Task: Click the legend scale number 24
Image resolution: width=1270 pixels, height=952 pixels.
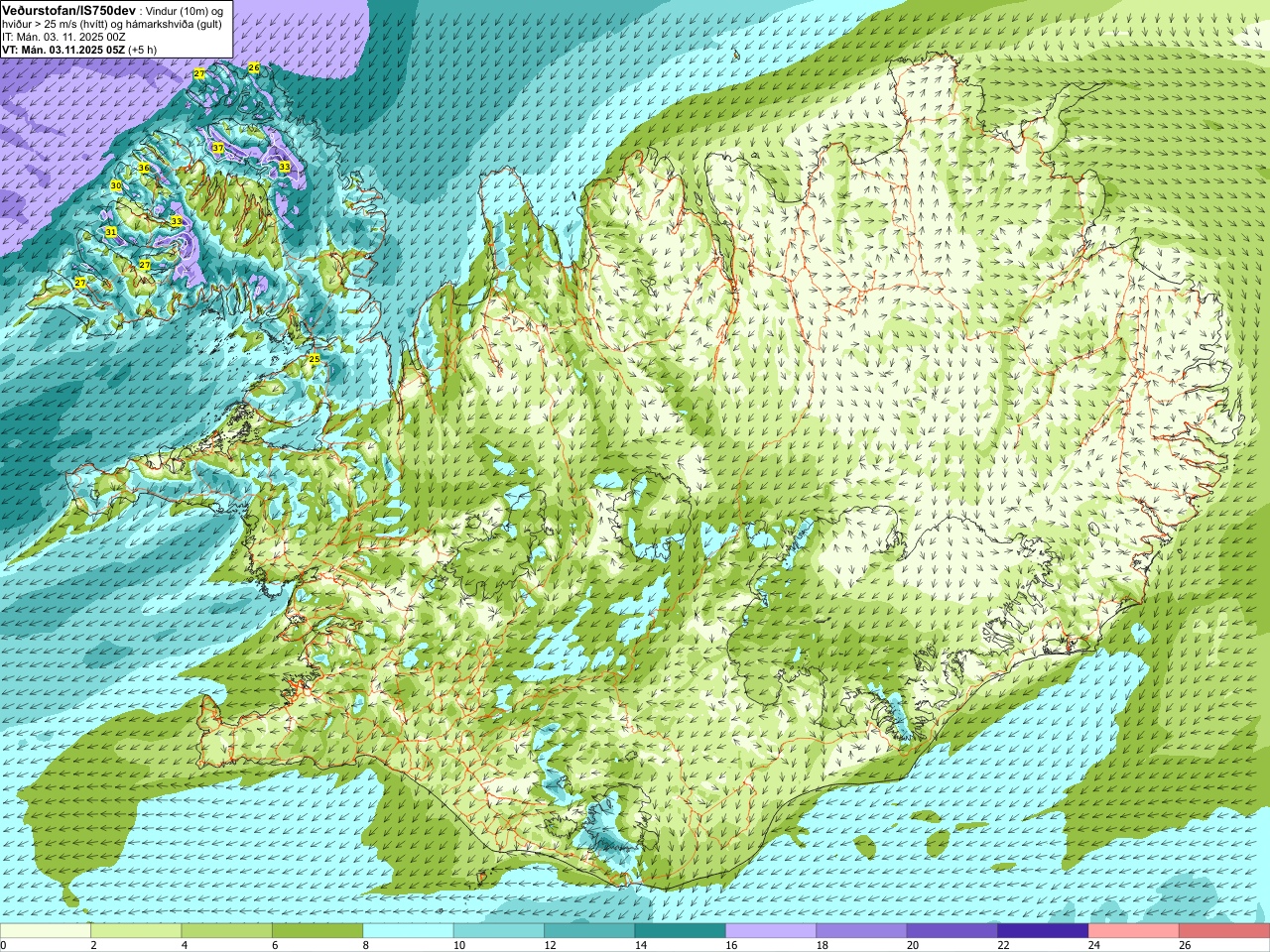Action: tap(1094, 945)
